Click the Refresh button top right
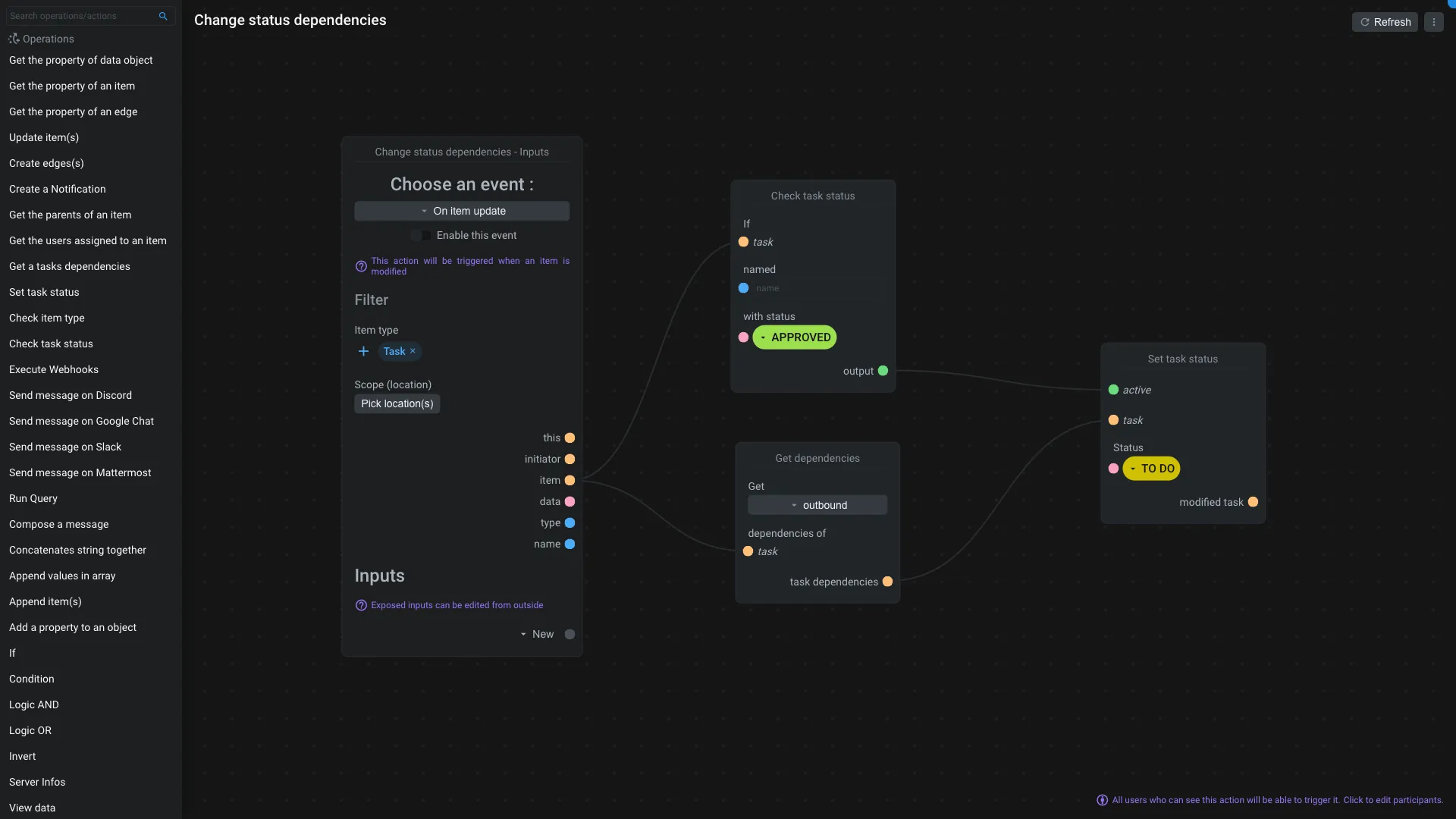This screenshot has width=1456, height=819. tap(1385, 21)
